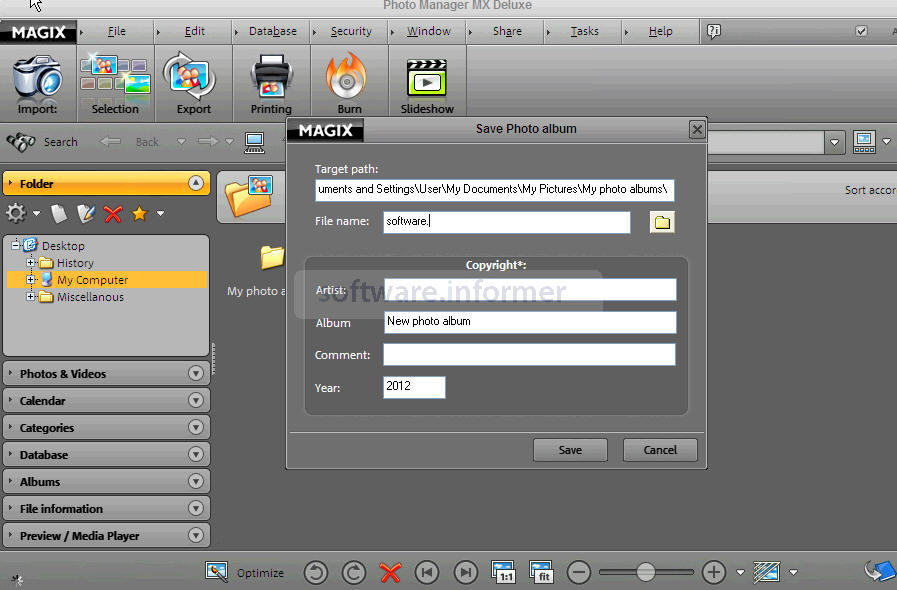Open the star favorites dropdown arrow
The image size is (897, 590).
161,213
